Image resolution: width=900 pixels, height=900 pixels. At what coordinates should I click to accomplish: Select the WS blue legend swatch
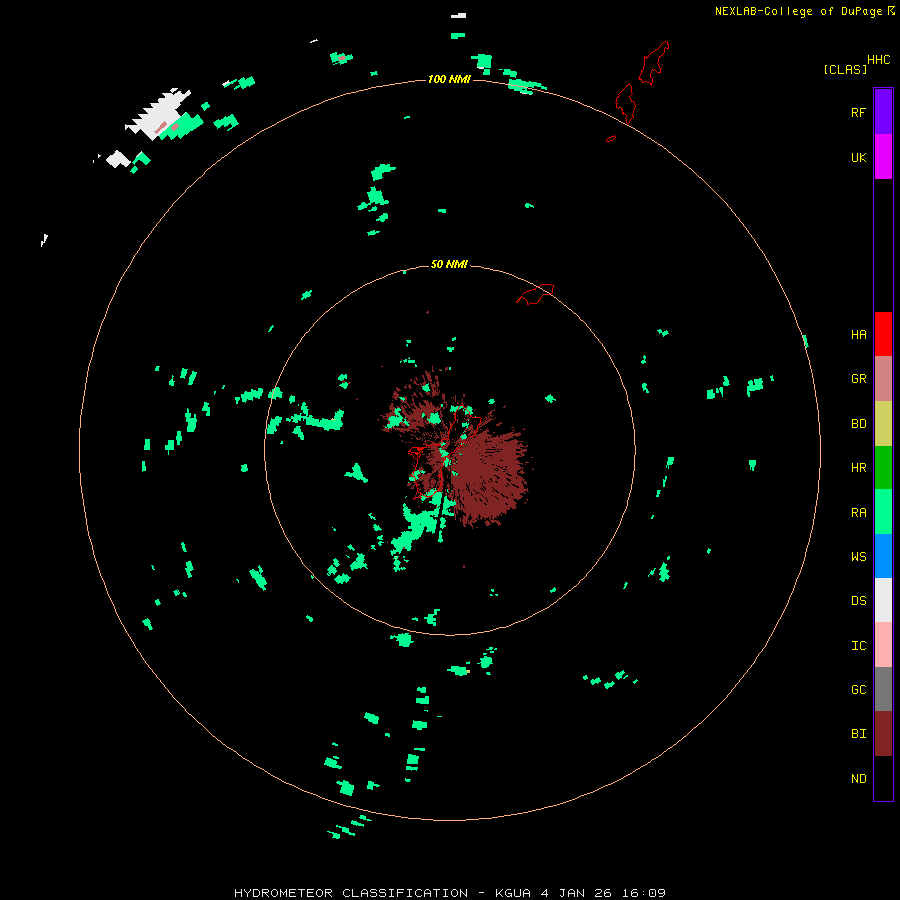coord(883,556)
